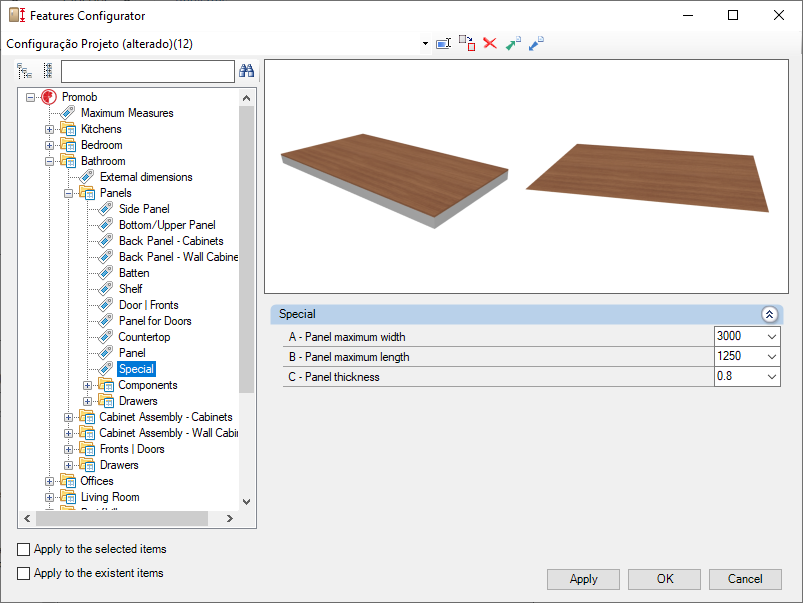The width and height of the screenshot is (809, 613).
Task: Click the binoculars search icon
Action: pyautogui.click(x=247, y=71)
